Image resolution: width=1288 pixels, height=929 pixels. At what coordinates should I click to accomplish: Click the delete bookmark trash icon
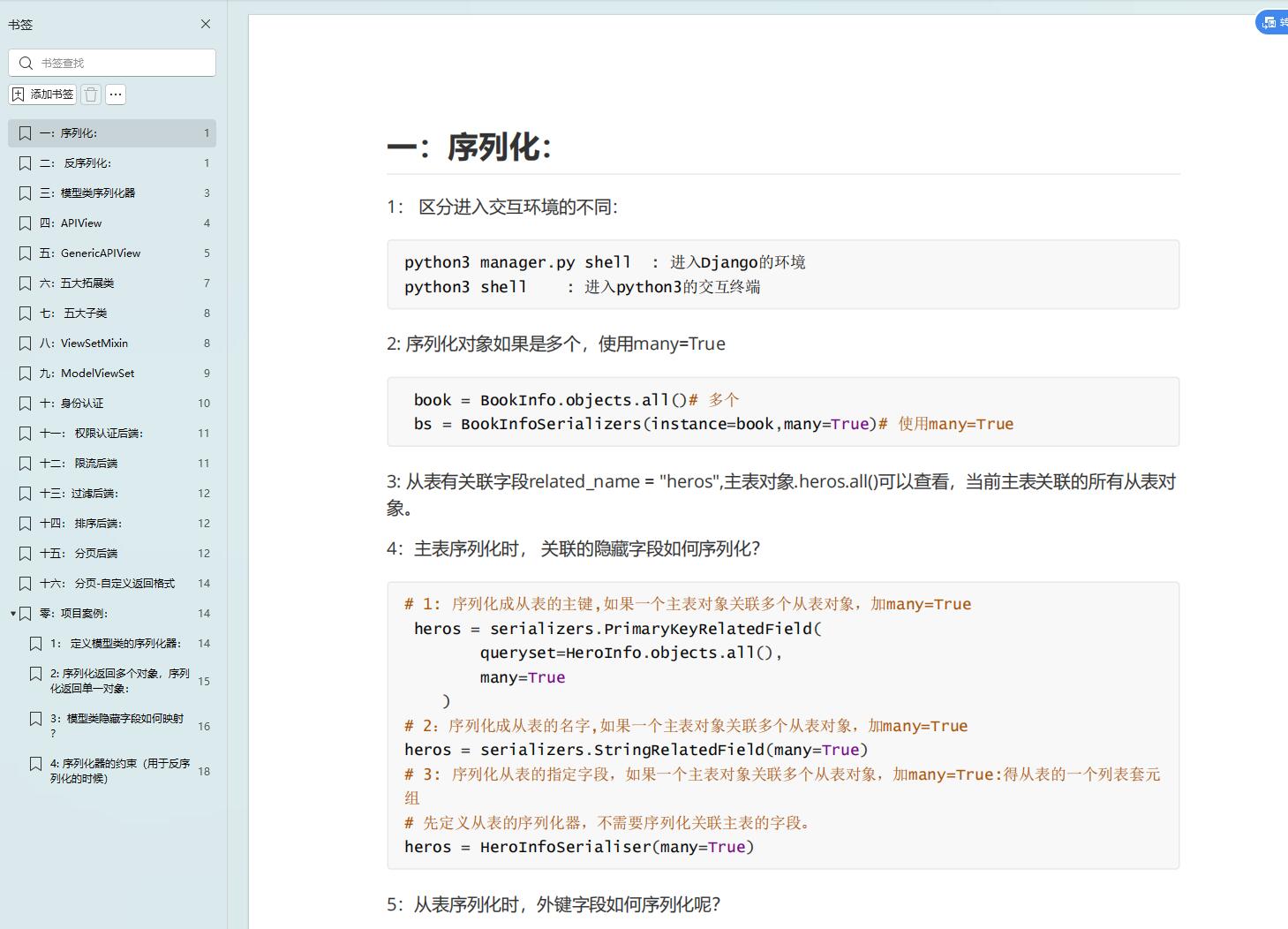(91, 94)
